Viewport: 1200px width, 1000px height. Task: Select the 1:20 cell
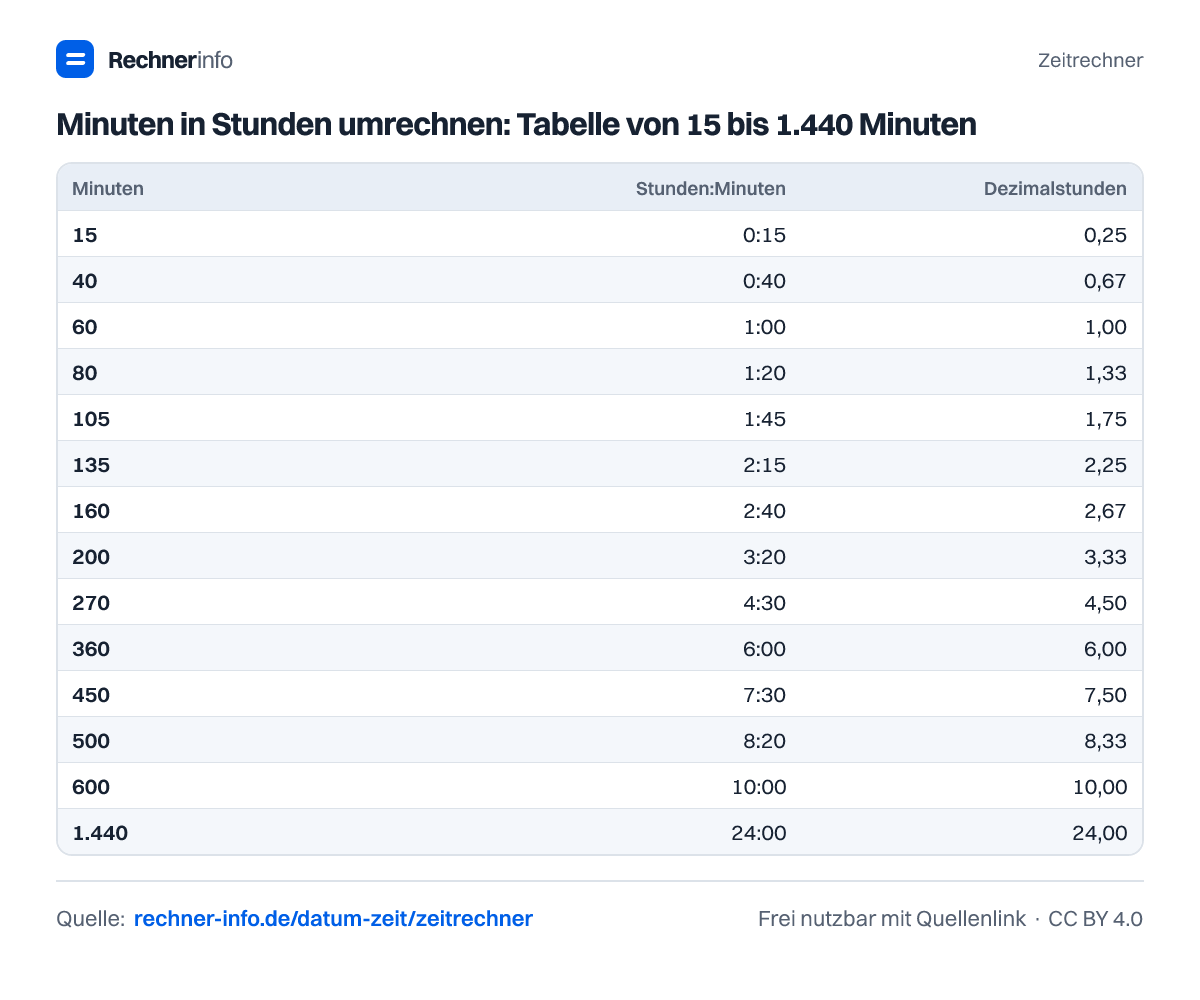click(x=767, y=373)
